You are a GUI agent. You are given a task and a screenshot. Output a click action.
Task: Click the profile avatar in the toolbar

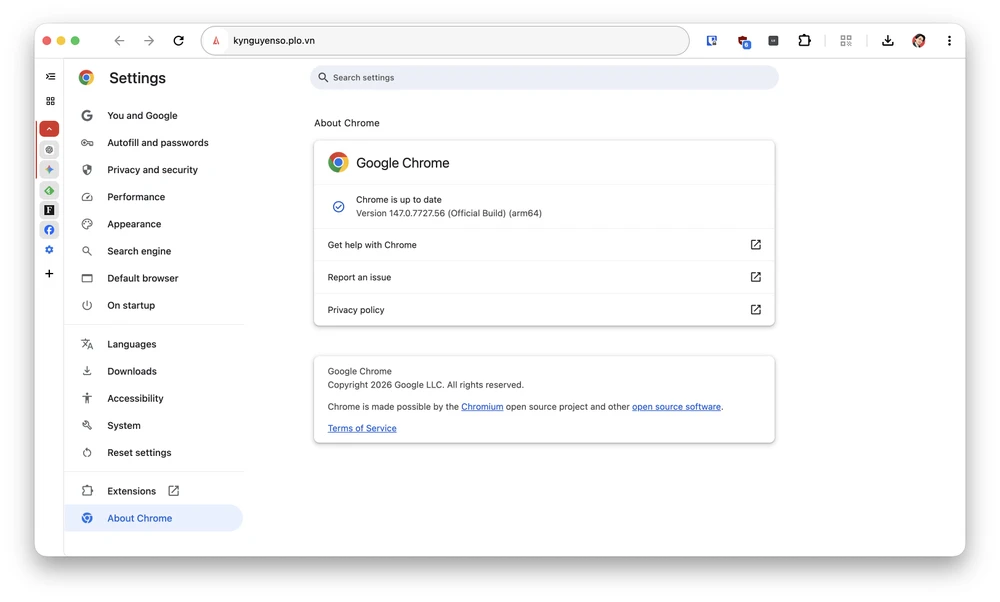[x=918, y=40]
